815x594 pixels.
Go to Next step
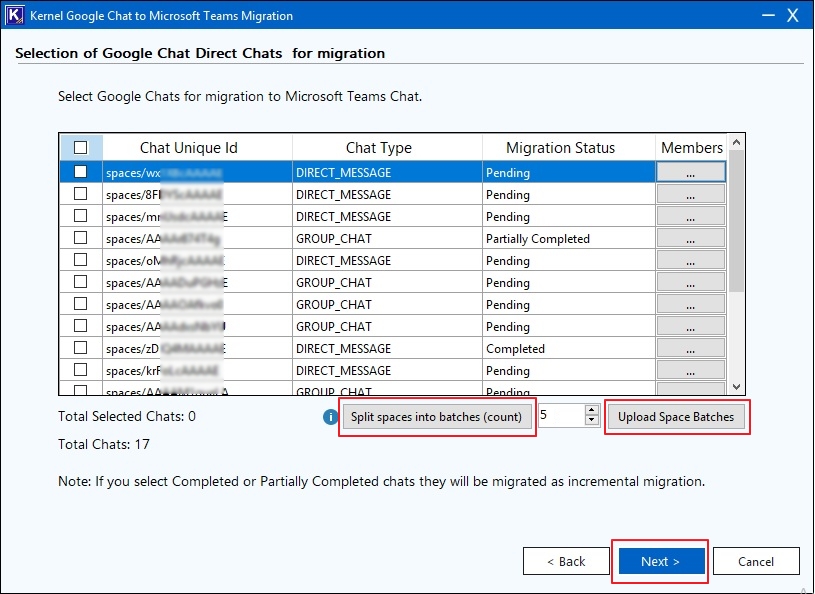661,561
